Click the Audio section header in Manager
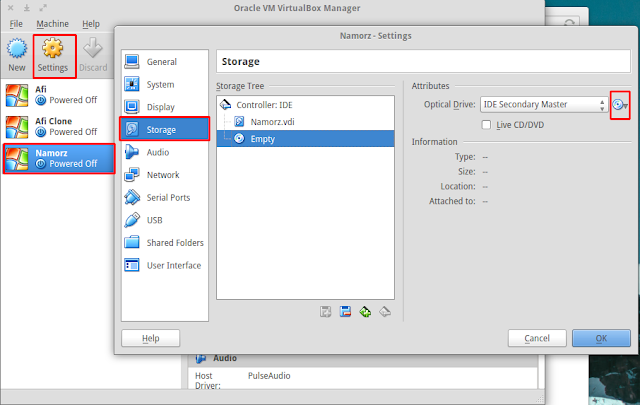 click(x=225, y=358)
